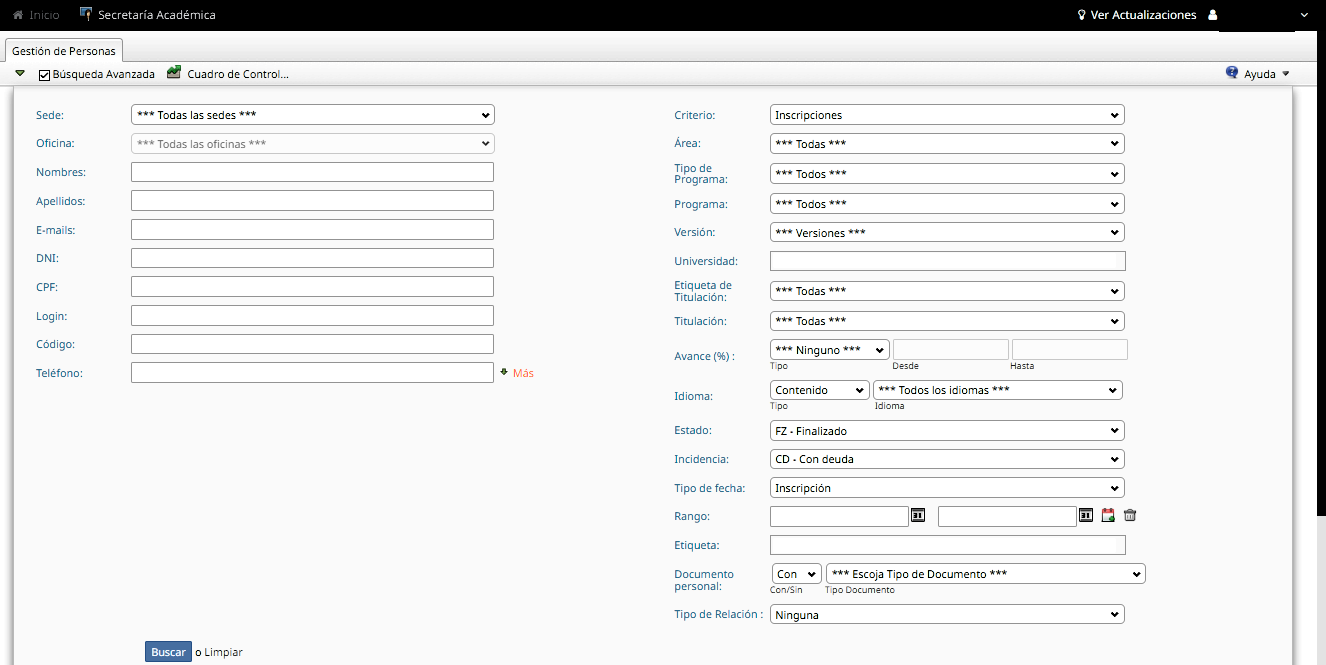This screenshot has width=1326, height=665.
Task: Click the red calendar icon beside Rango
Action: coord(1108,515)
